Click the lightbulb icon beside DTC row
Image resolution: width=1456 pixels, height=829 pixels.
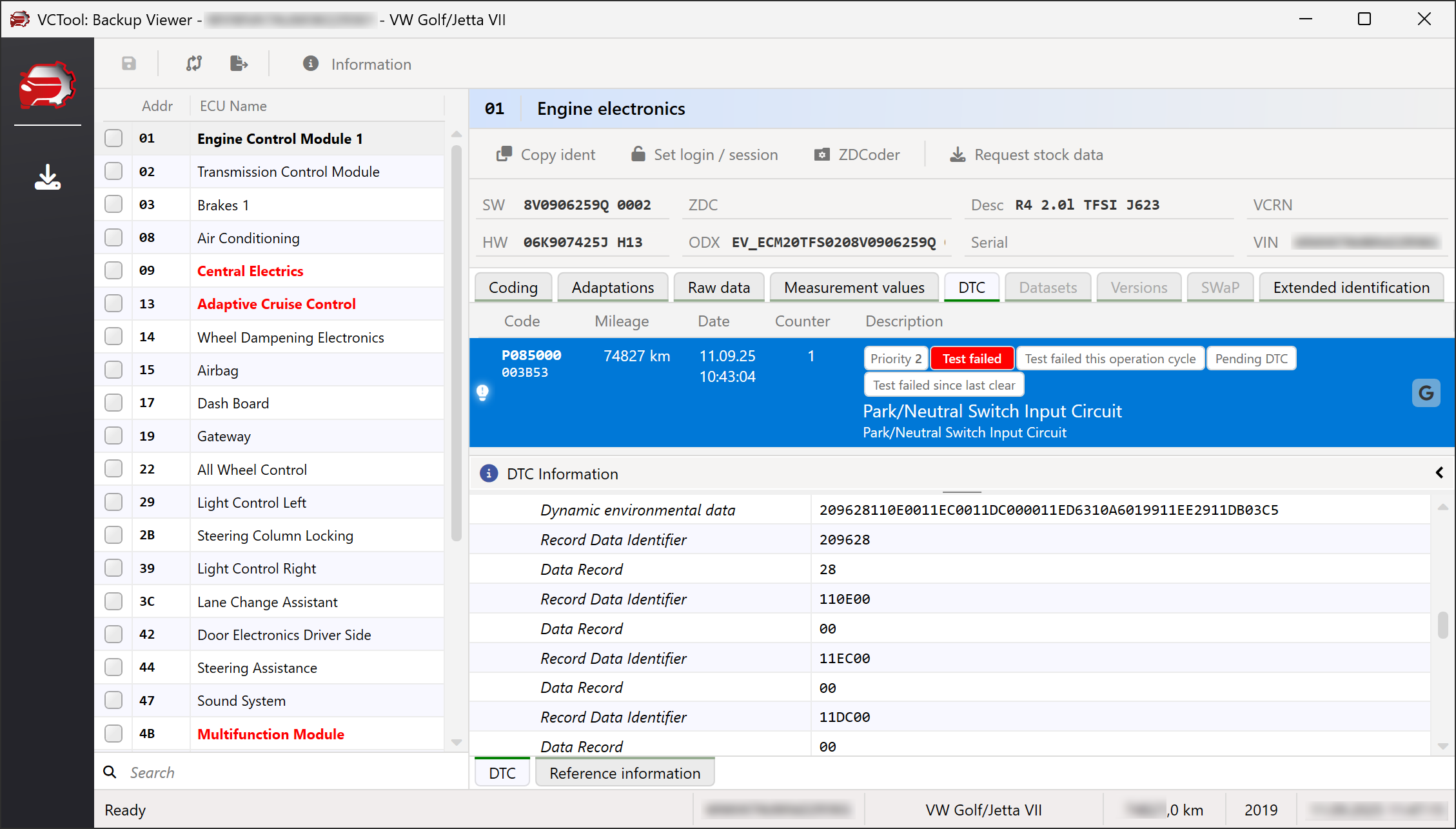482,392
